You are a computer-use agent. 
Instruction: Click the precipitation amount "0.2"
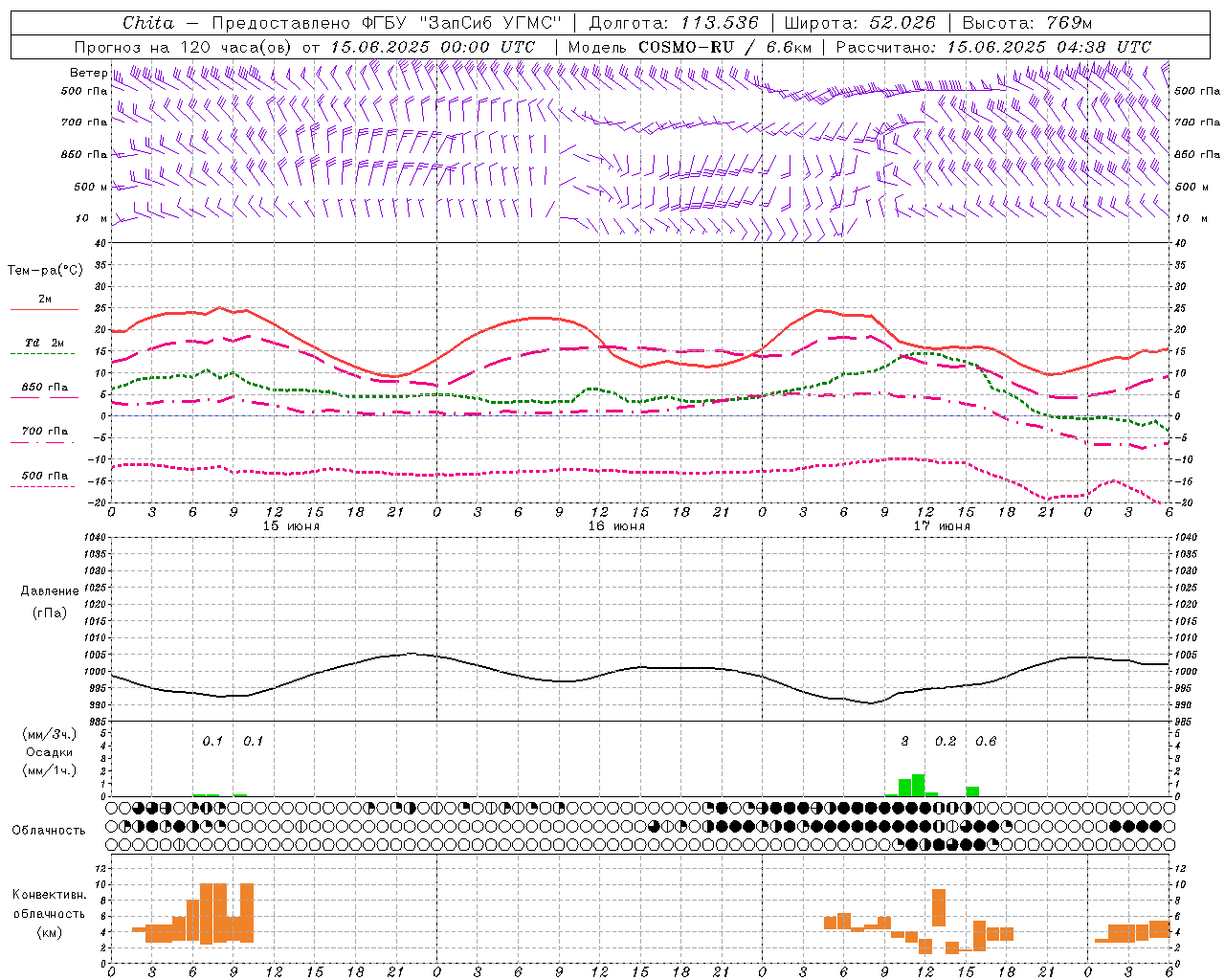pos(946,741)
